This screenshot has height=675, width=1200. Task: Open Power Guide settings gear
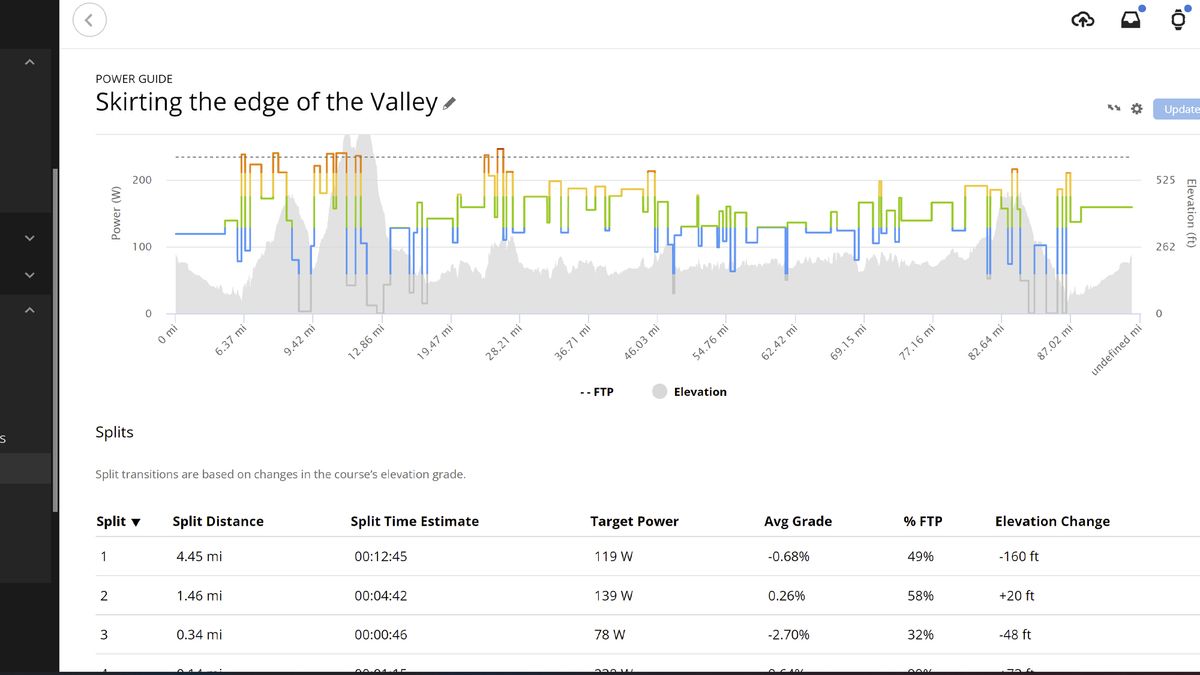(1136, 109)
